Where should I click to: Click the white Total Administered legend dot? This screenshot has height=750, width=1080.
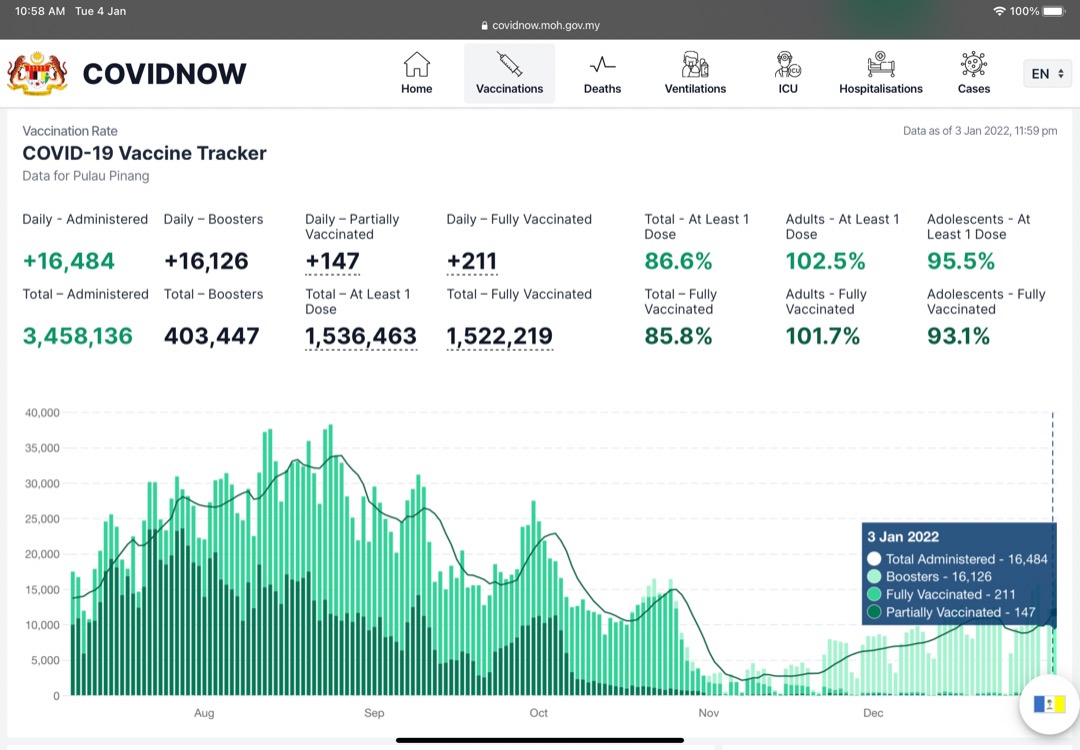point(874,559)
